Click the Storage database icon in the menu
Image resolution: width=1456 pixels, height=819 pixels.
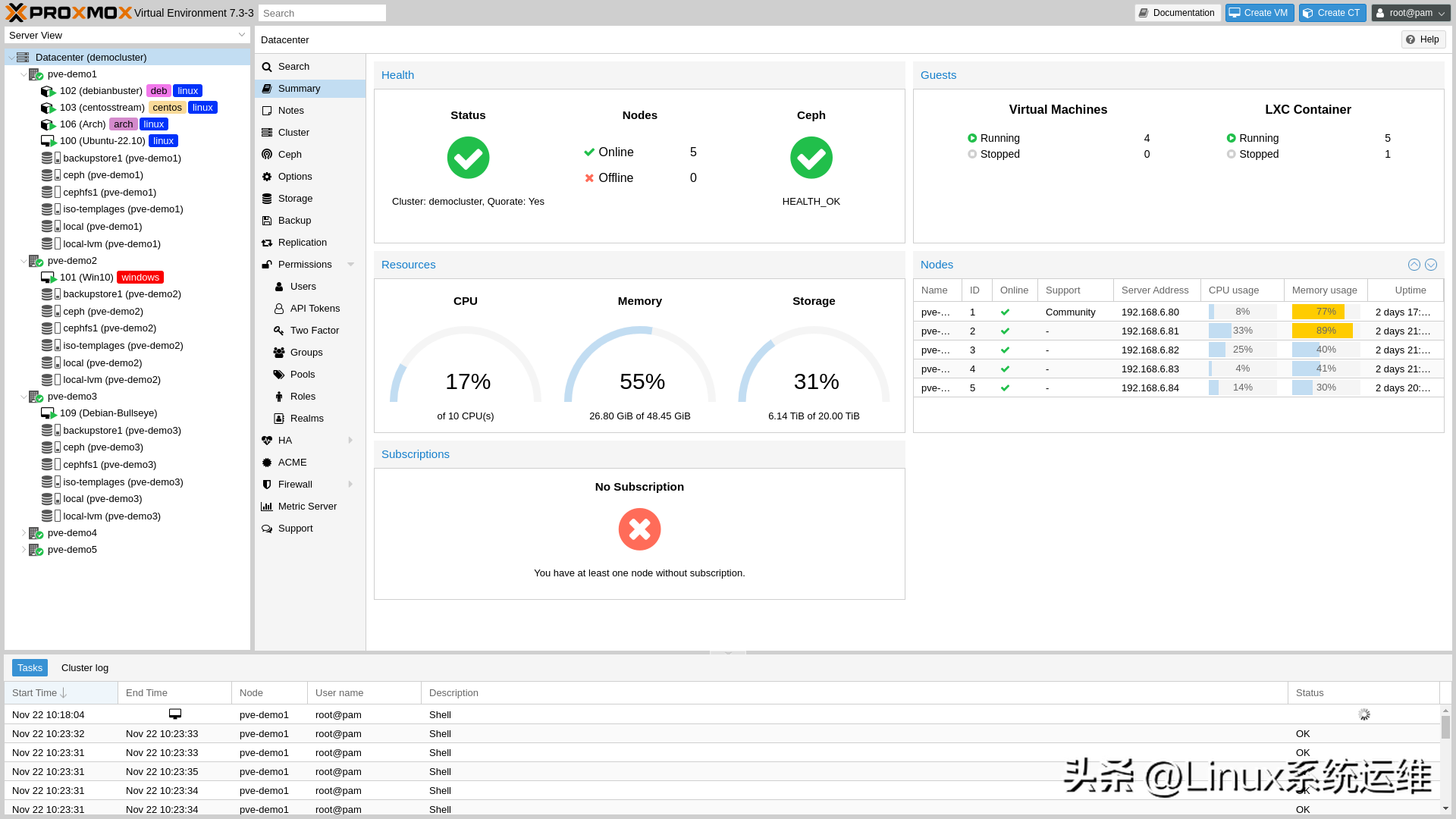click(267, 199)
